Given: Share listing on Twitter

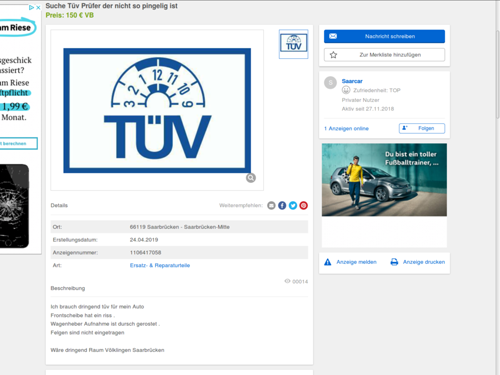Looking at the screenshot, I should pos(293,206).
